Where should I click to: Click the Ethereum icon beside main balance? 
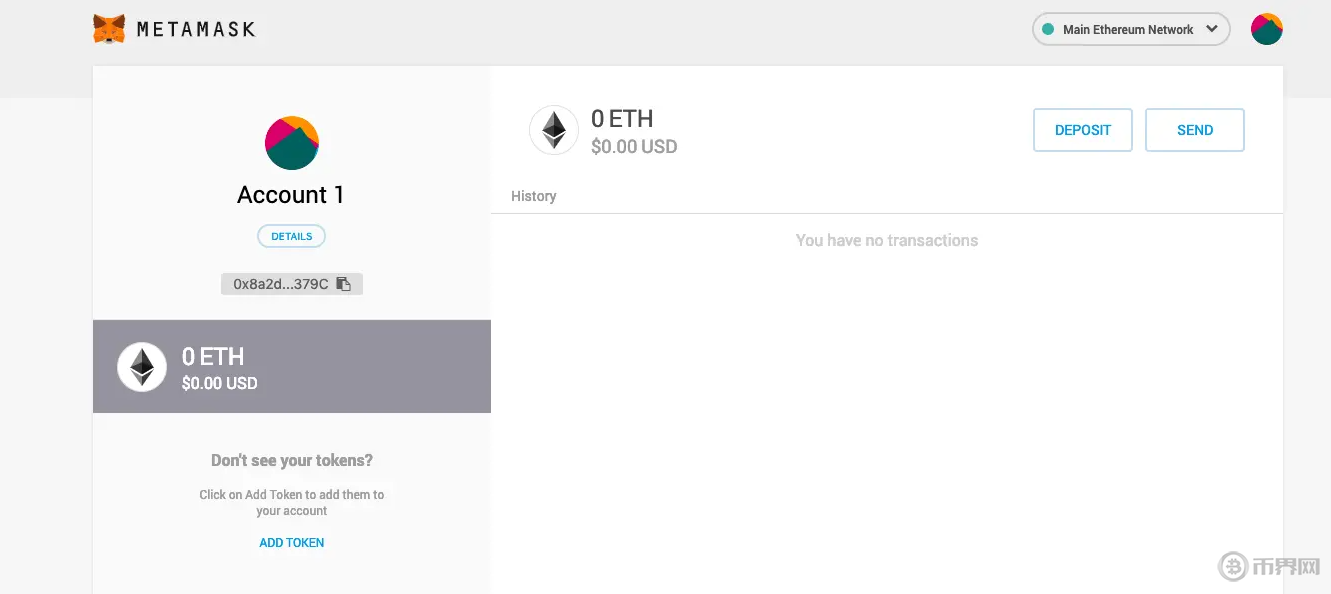554,130
